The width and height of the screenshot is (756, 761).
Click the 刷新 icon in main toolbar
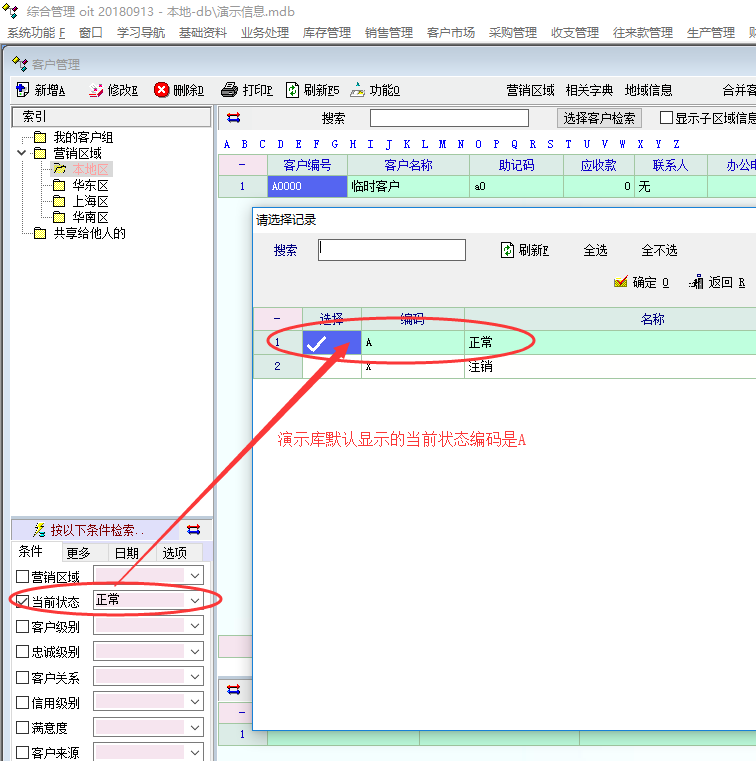click(x=293, y=91)
